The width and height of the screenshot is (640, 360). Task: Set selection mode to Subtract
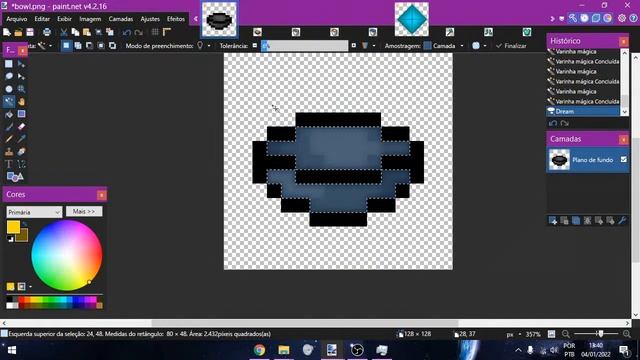coord(89,46)
